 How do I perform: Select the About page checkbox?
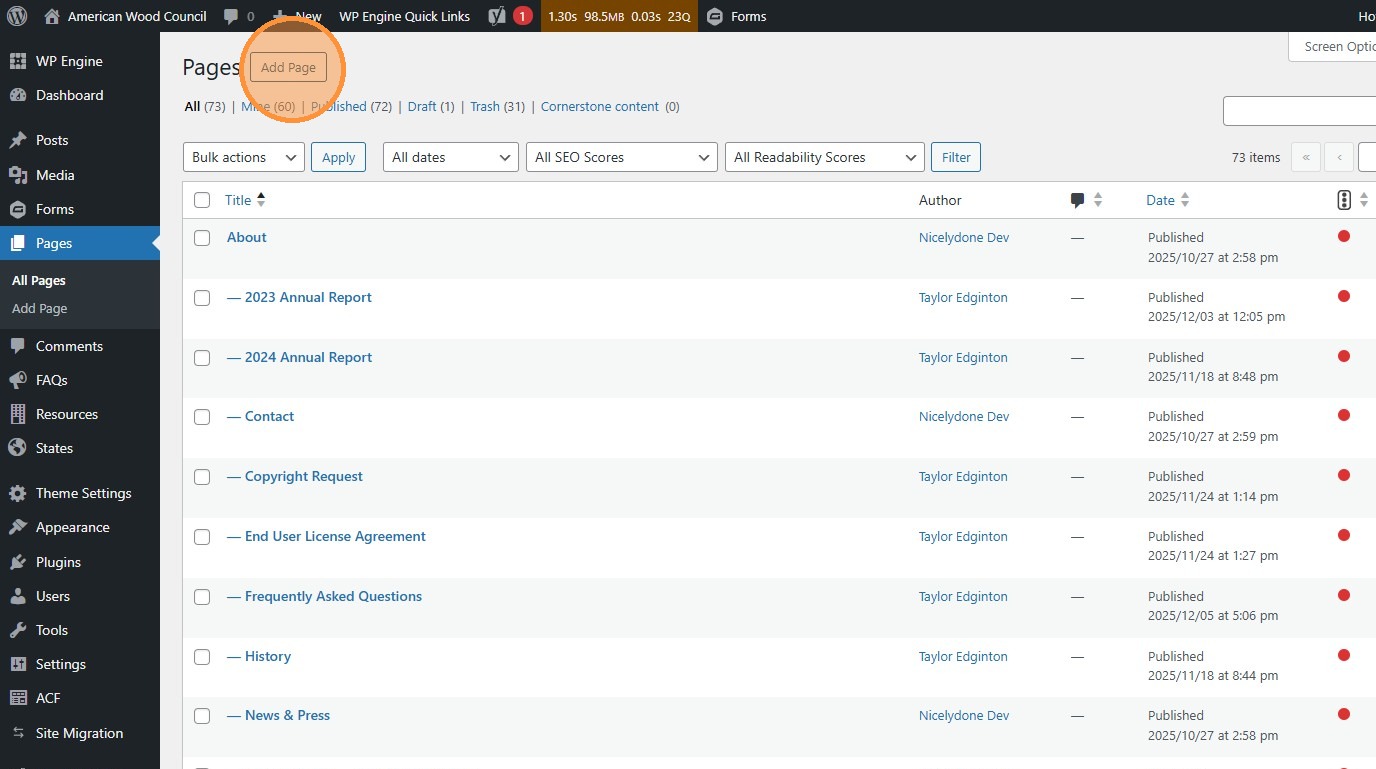202,238
